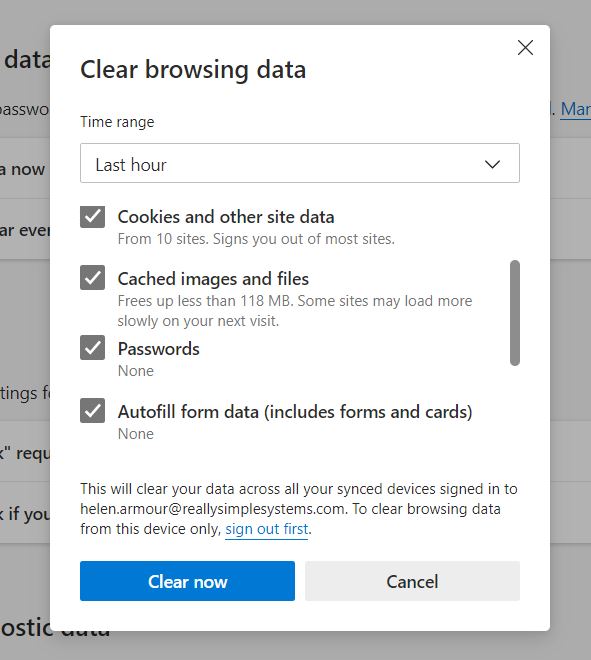The width and height of the screenshot is (591, 660).
Task: Follow the sign out first link
Action: [267, 529]
